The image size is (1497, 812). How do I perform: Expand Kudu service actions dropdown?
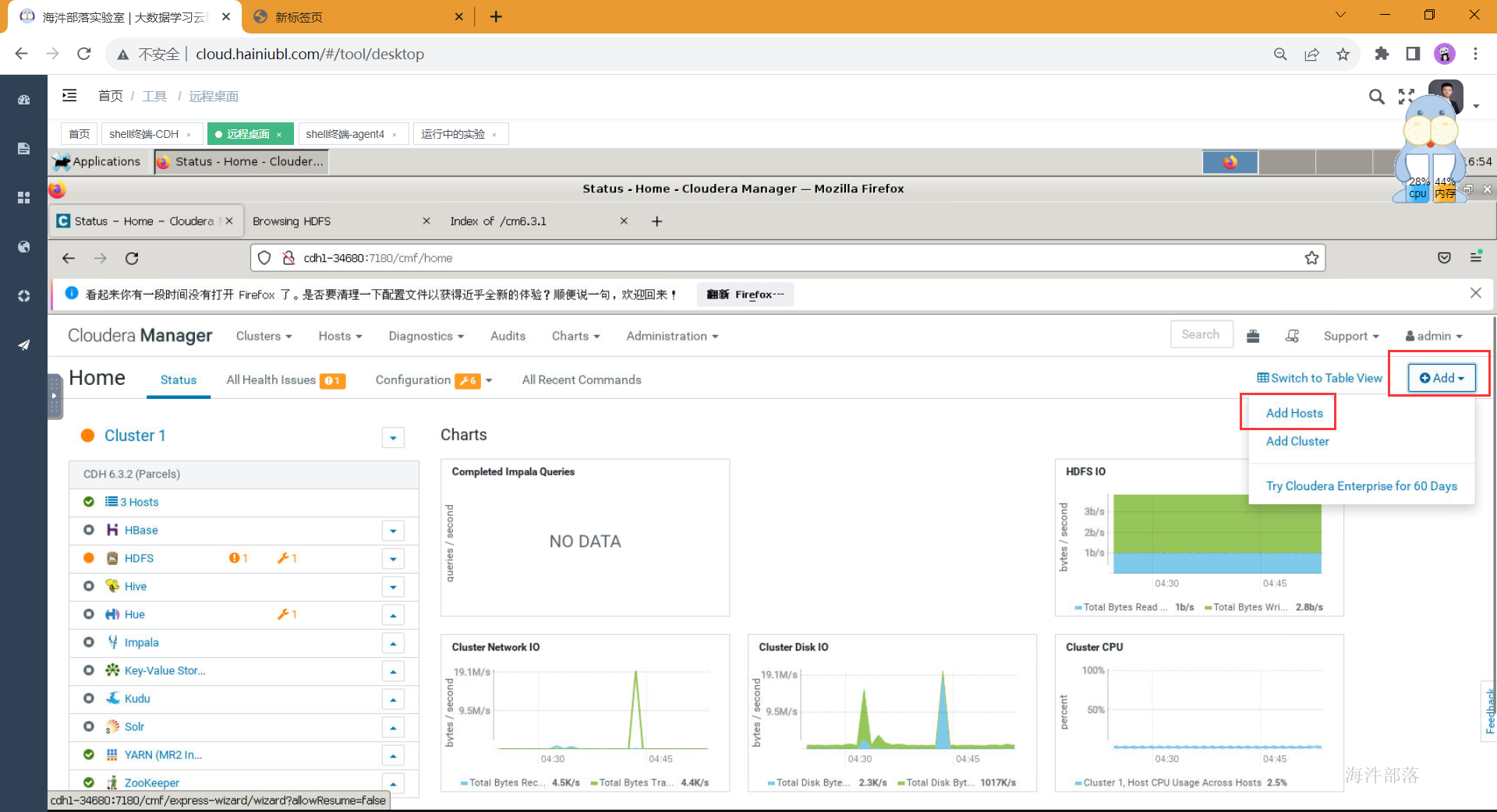(393, 699)
